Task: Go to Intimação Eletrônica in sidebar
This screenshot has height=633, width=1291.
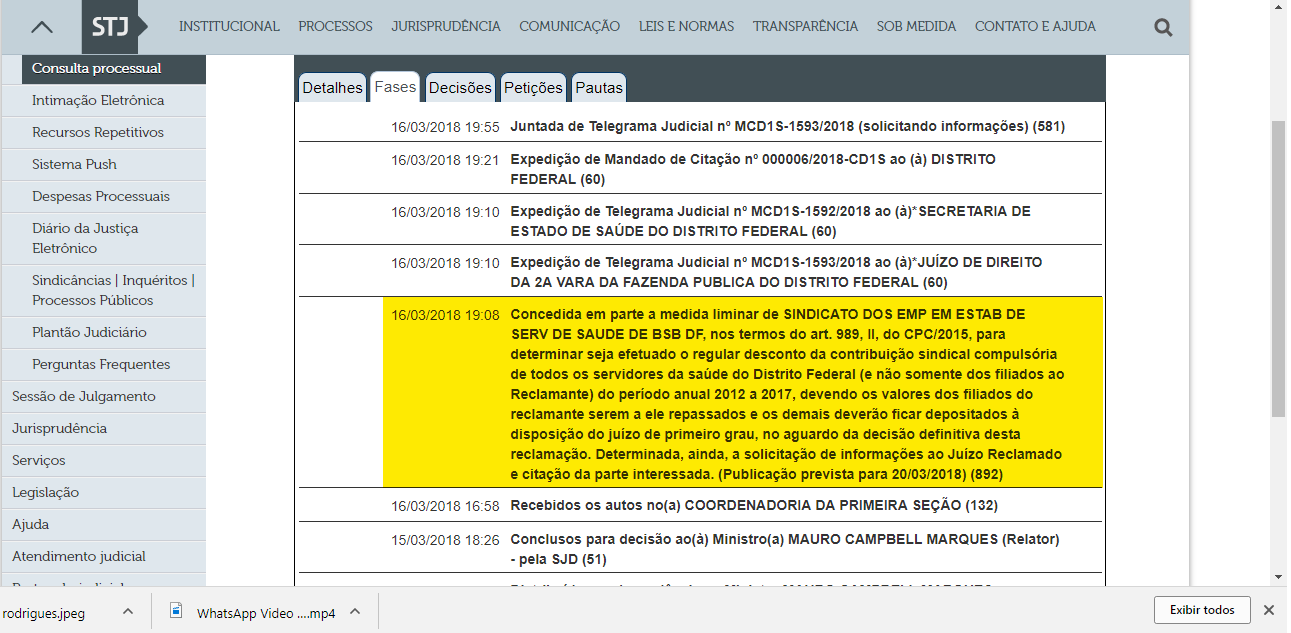Action: pyautogui.click(x=98, y=101)
